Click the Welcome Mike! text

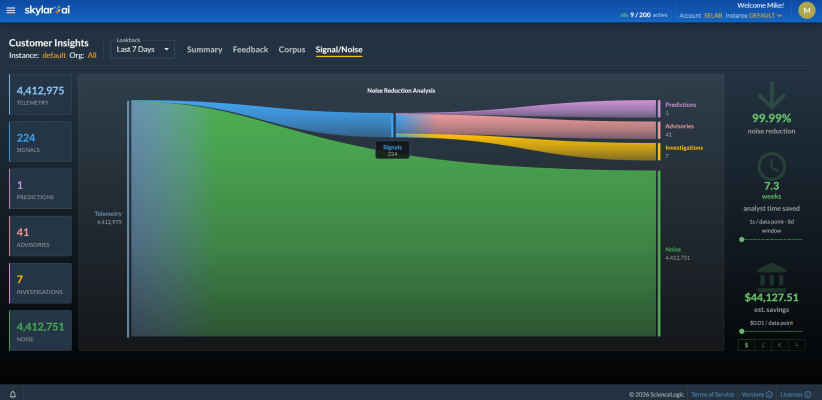click(x=760, y=5)
